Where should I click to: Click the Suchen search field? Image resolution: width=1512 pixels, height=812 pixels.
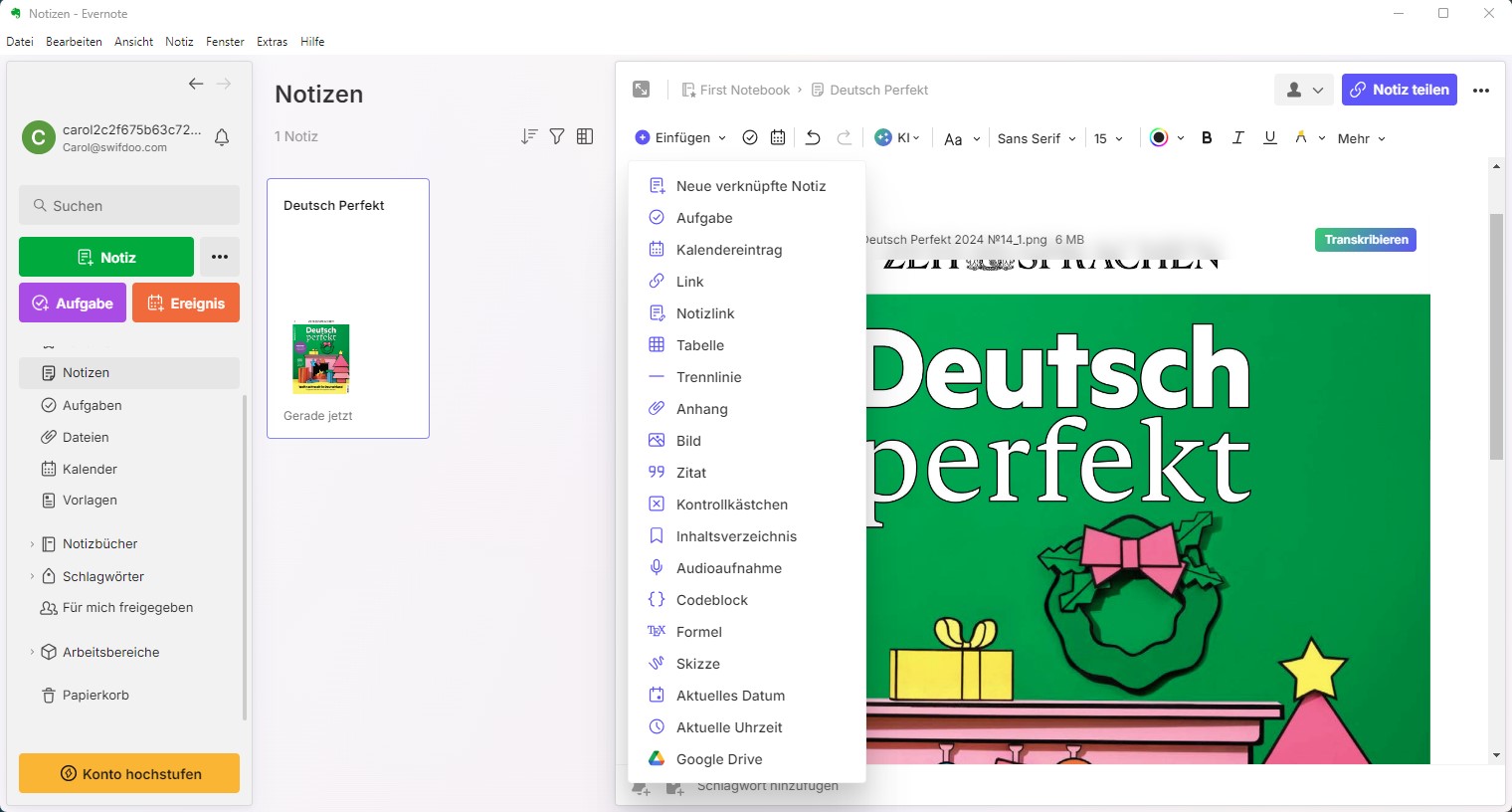[129, 205]
